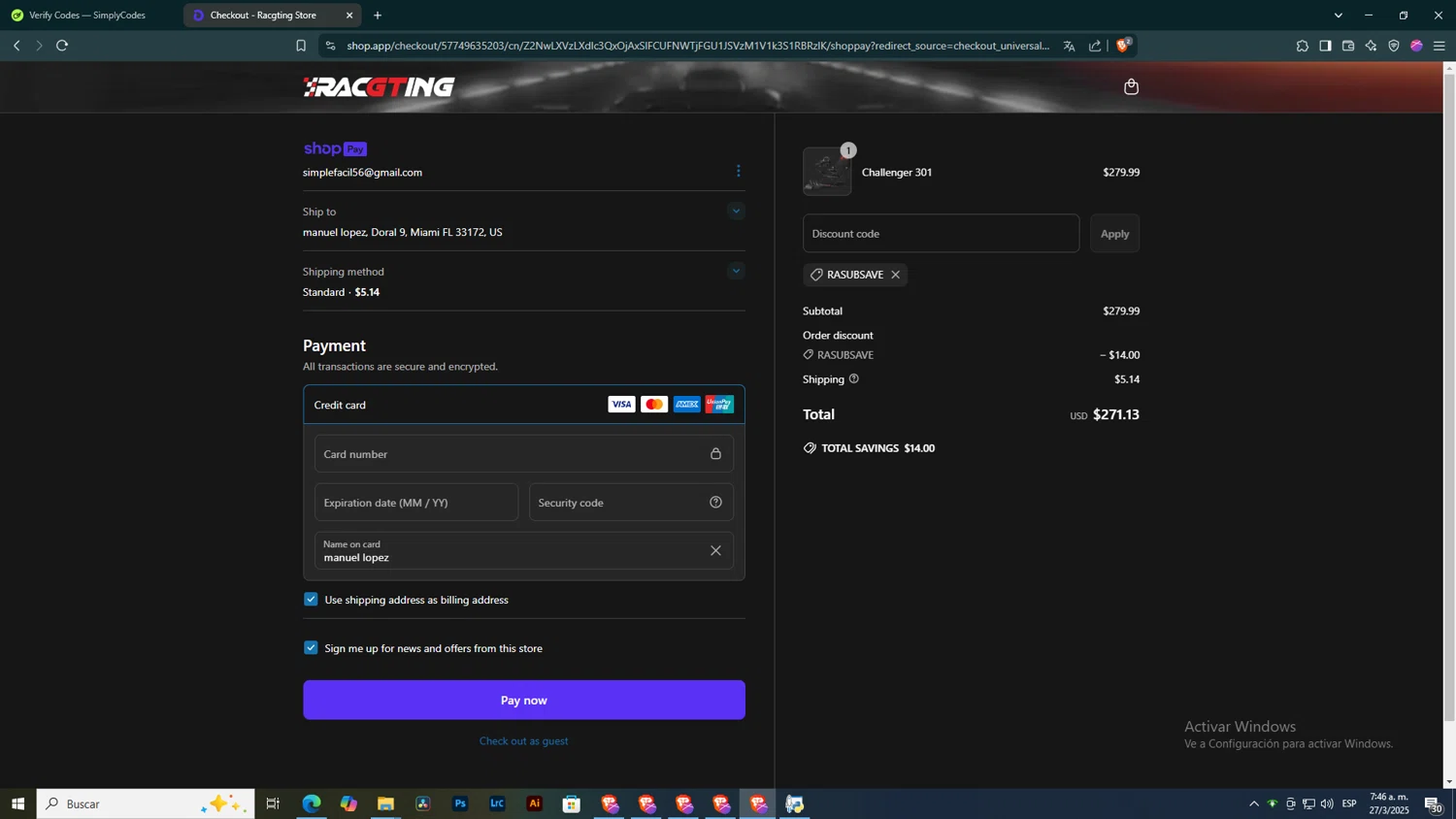
Task: Focus the Discount code input field
Action: click(x=941, y=233)
